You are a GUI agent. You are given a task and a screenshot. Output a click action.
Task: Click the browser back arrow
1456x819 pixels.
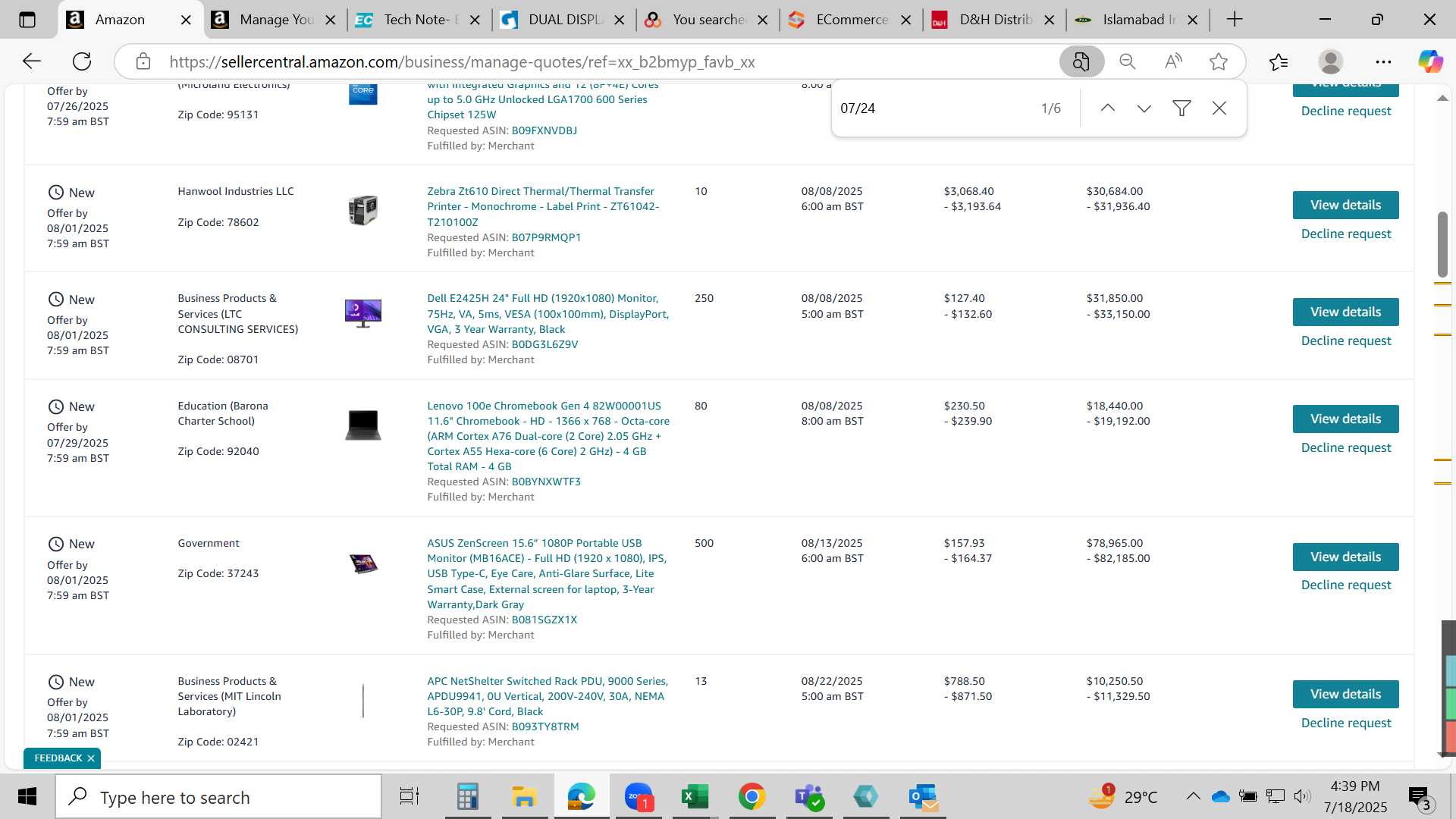(x=31, y=61)
